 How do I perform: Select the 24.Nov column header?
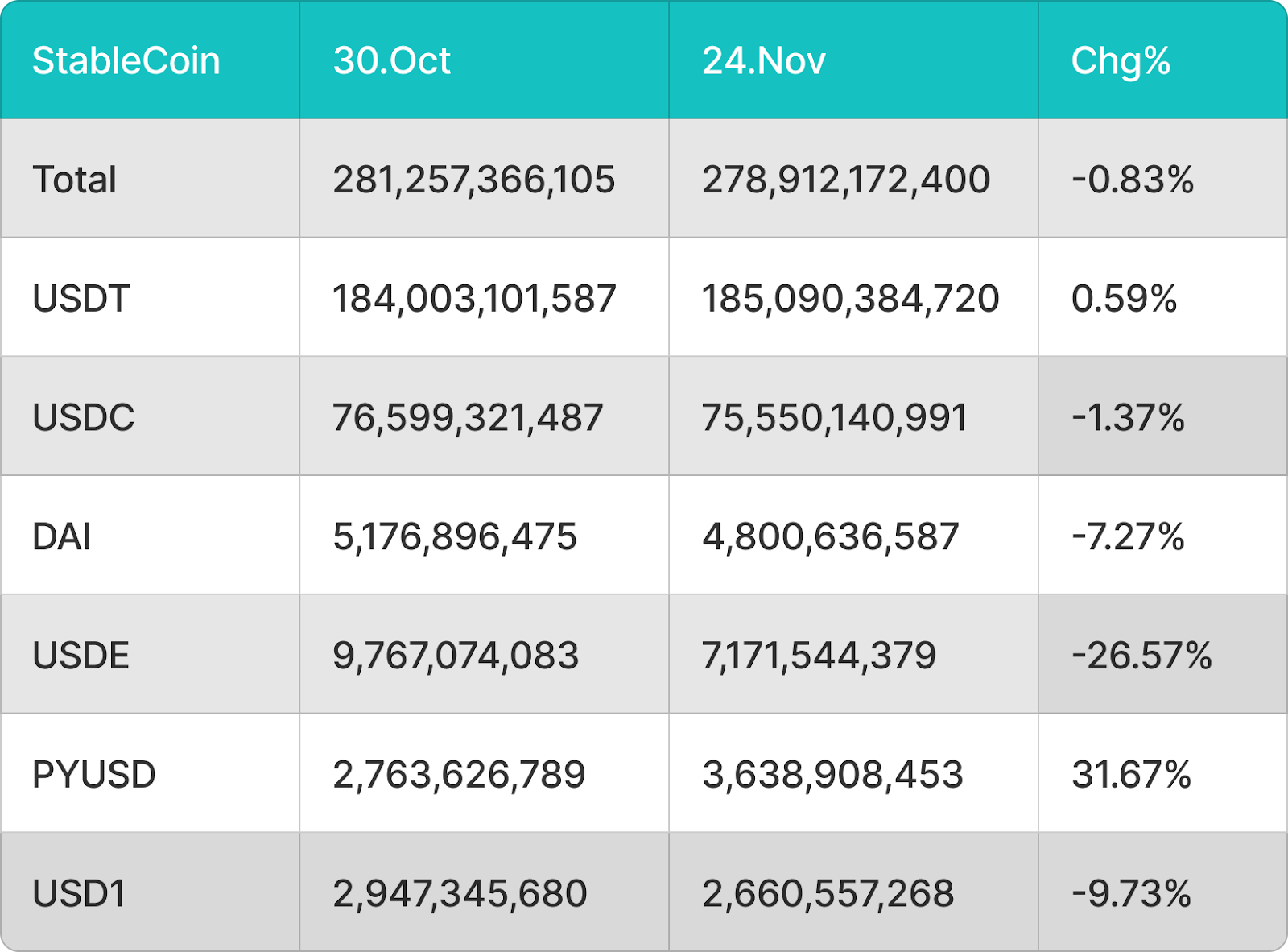[x=764, y=61]
